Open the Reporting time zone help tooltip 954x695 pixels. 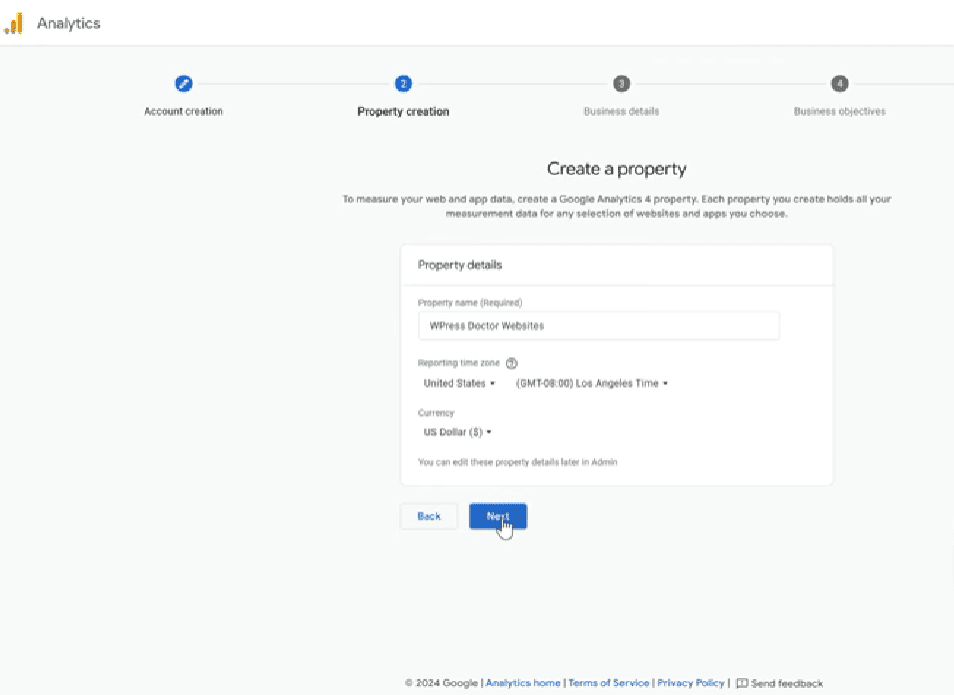coord(510,363)
